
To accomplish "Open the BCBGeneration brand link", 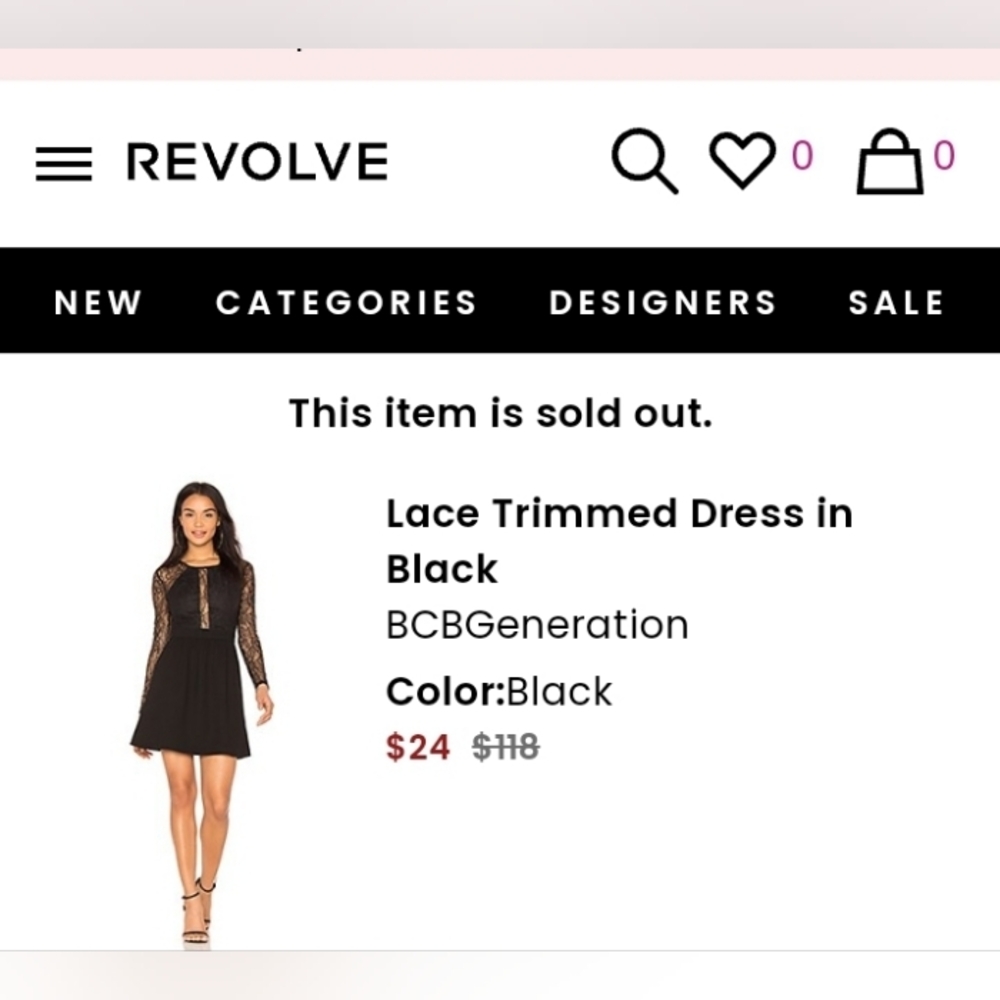I will click(x=537, y=624).
